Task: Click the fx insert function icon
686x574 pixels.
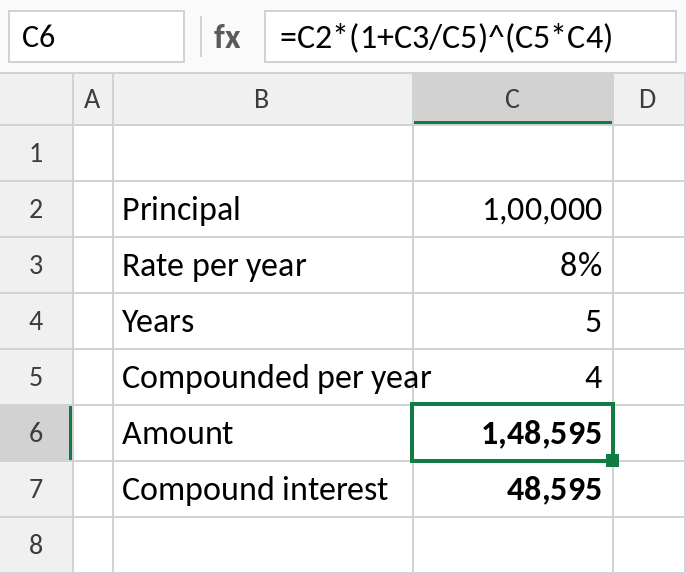Action: [227, 37]
